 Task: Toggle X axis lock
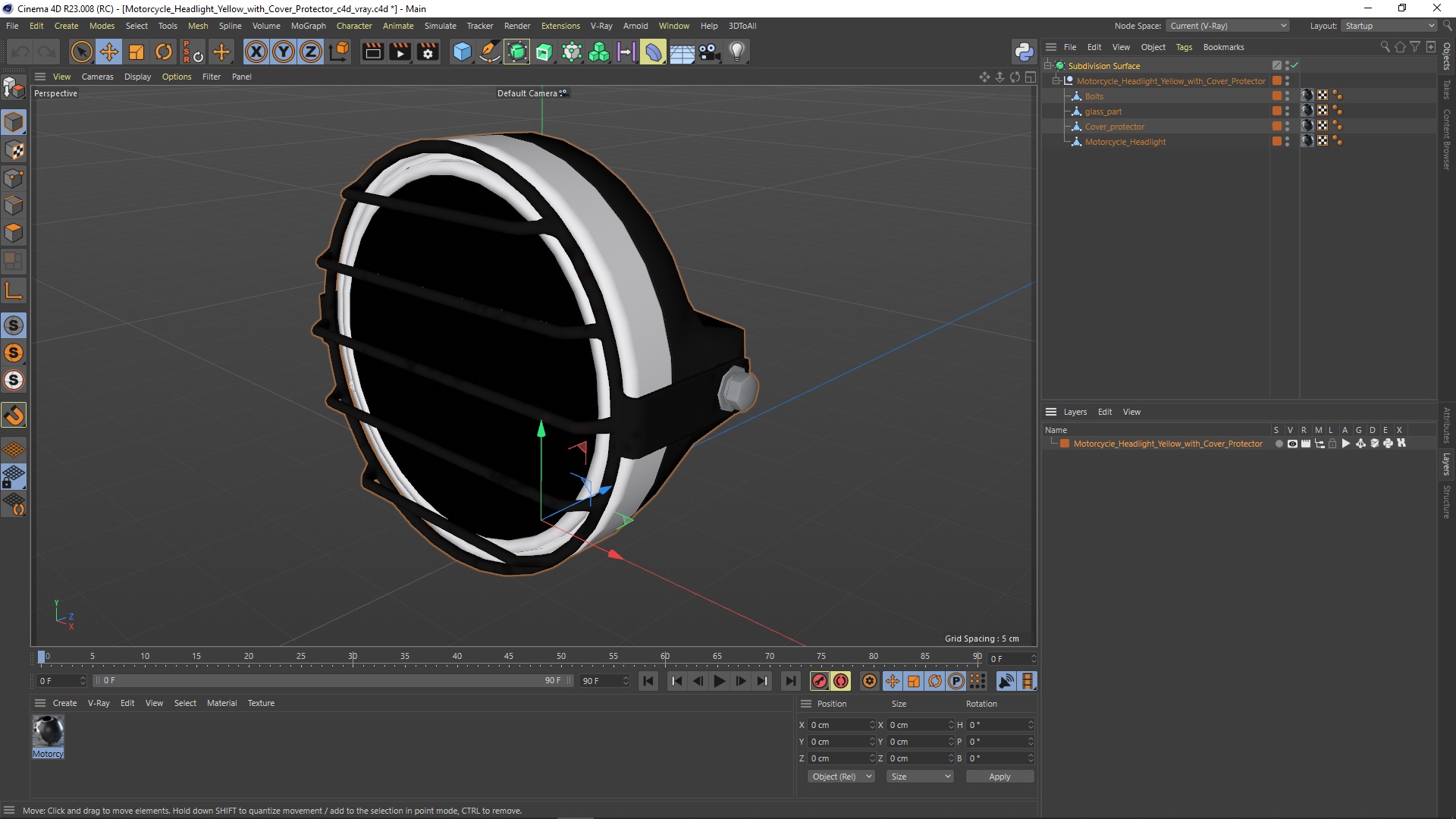coord(256,52)
